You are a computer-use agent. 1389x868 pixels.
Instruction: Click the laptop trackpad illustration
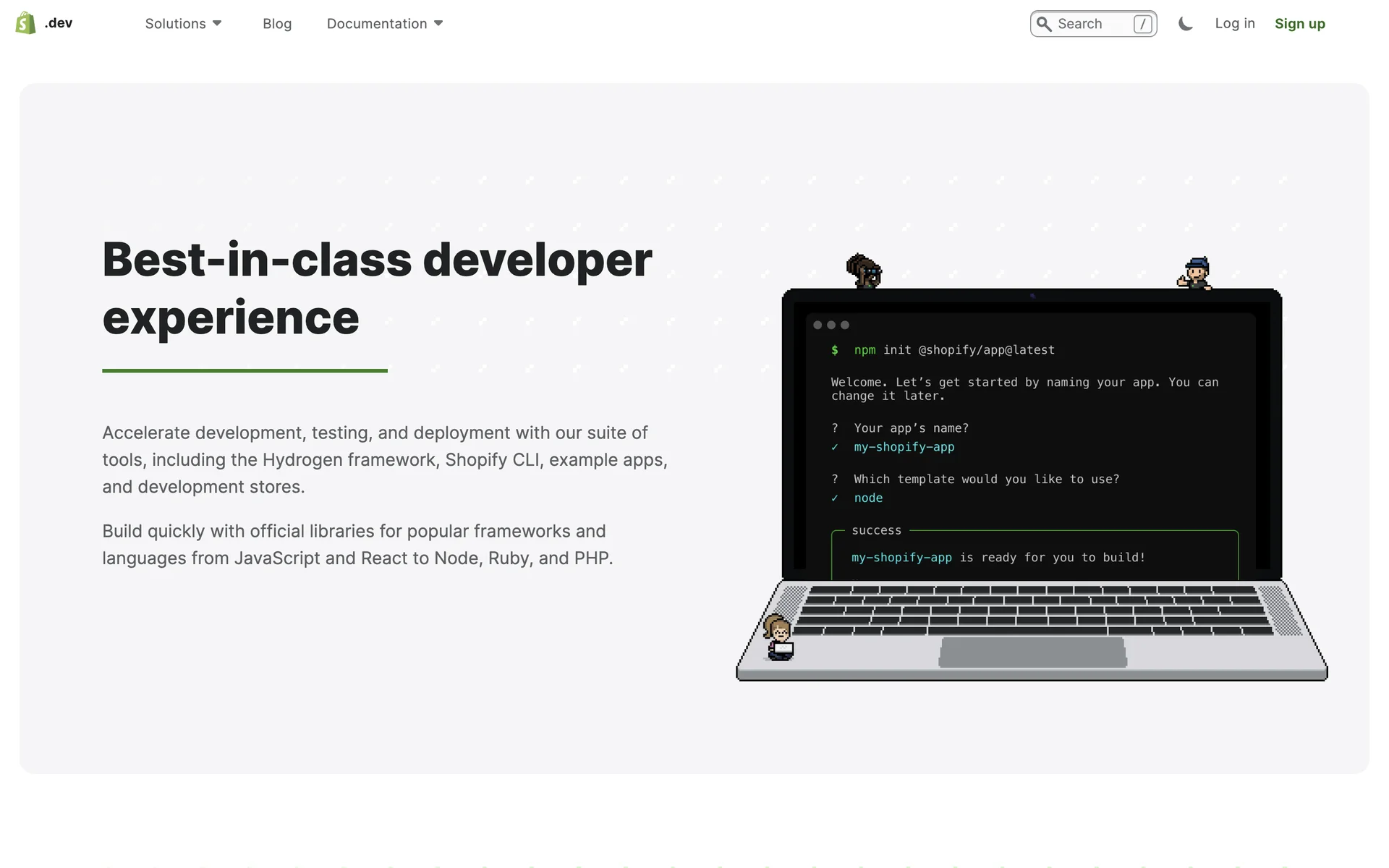coord(1032,652)
